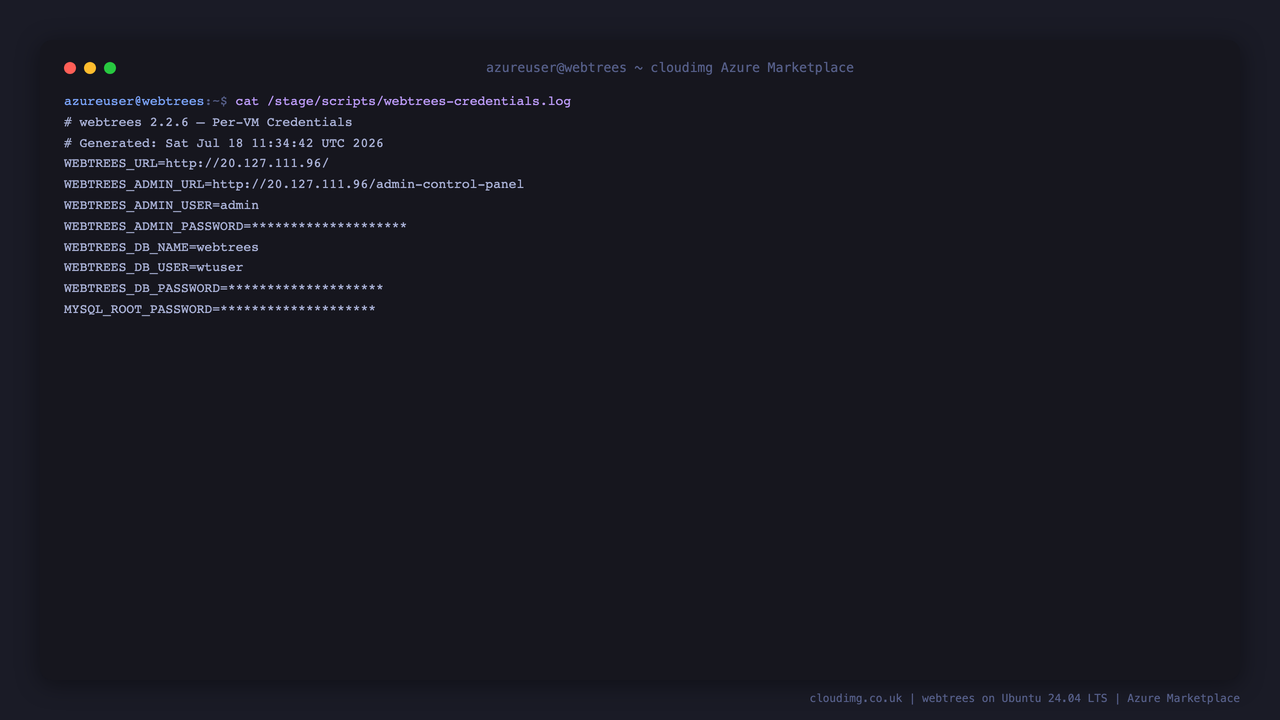The width and height of the screenshot is (1280, 720).
Task: Click the red close window dot
Action: click(70, 68)
